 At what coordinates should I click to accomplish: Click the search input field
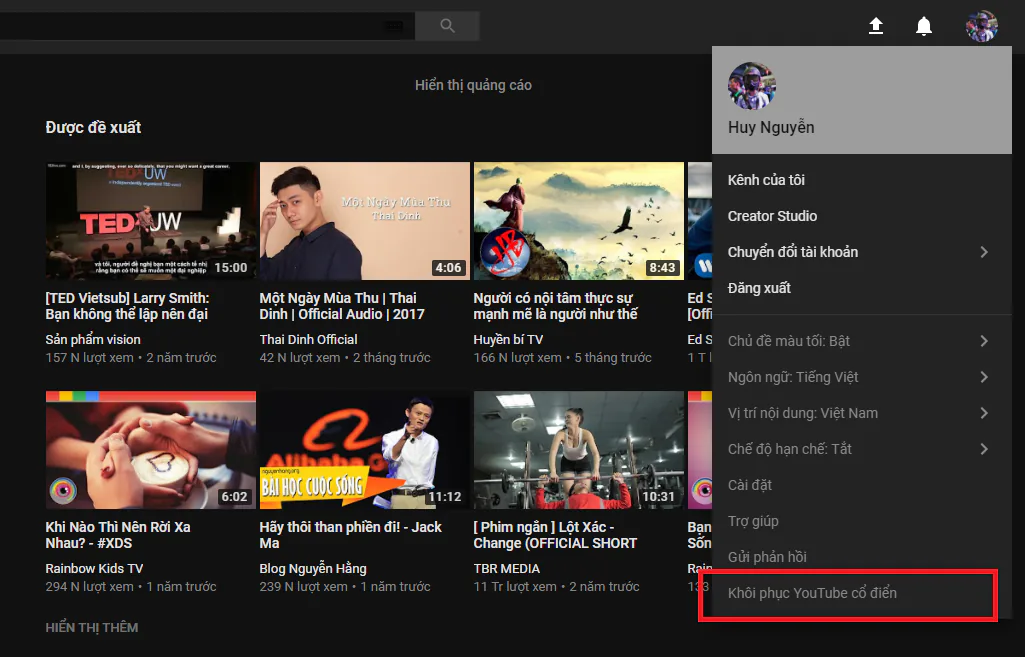pos(207,25)
